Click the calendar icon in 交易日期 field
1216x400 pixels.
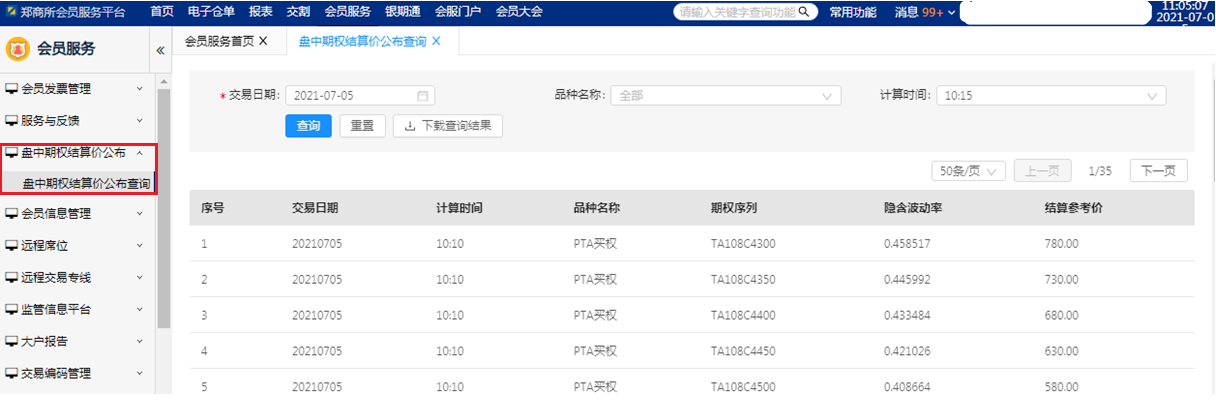coord(422,96)
